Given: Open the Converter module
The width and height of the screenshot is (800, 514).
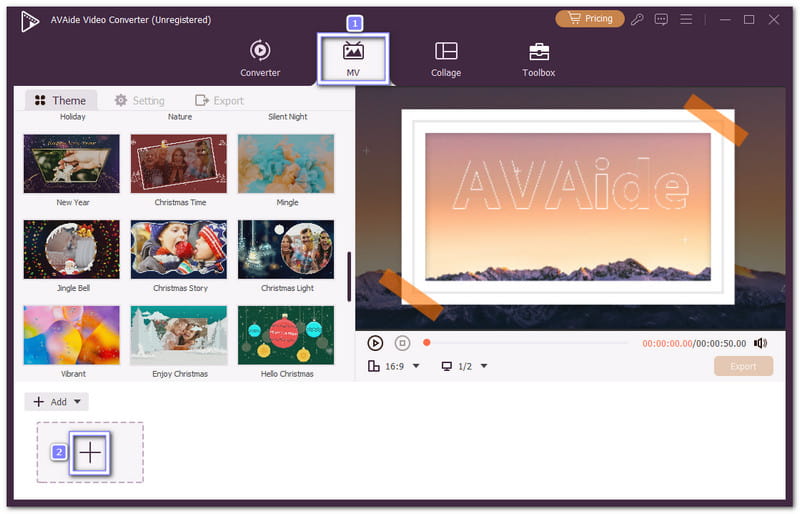Looking at the screenshot, I should click(x=260, y=58).
